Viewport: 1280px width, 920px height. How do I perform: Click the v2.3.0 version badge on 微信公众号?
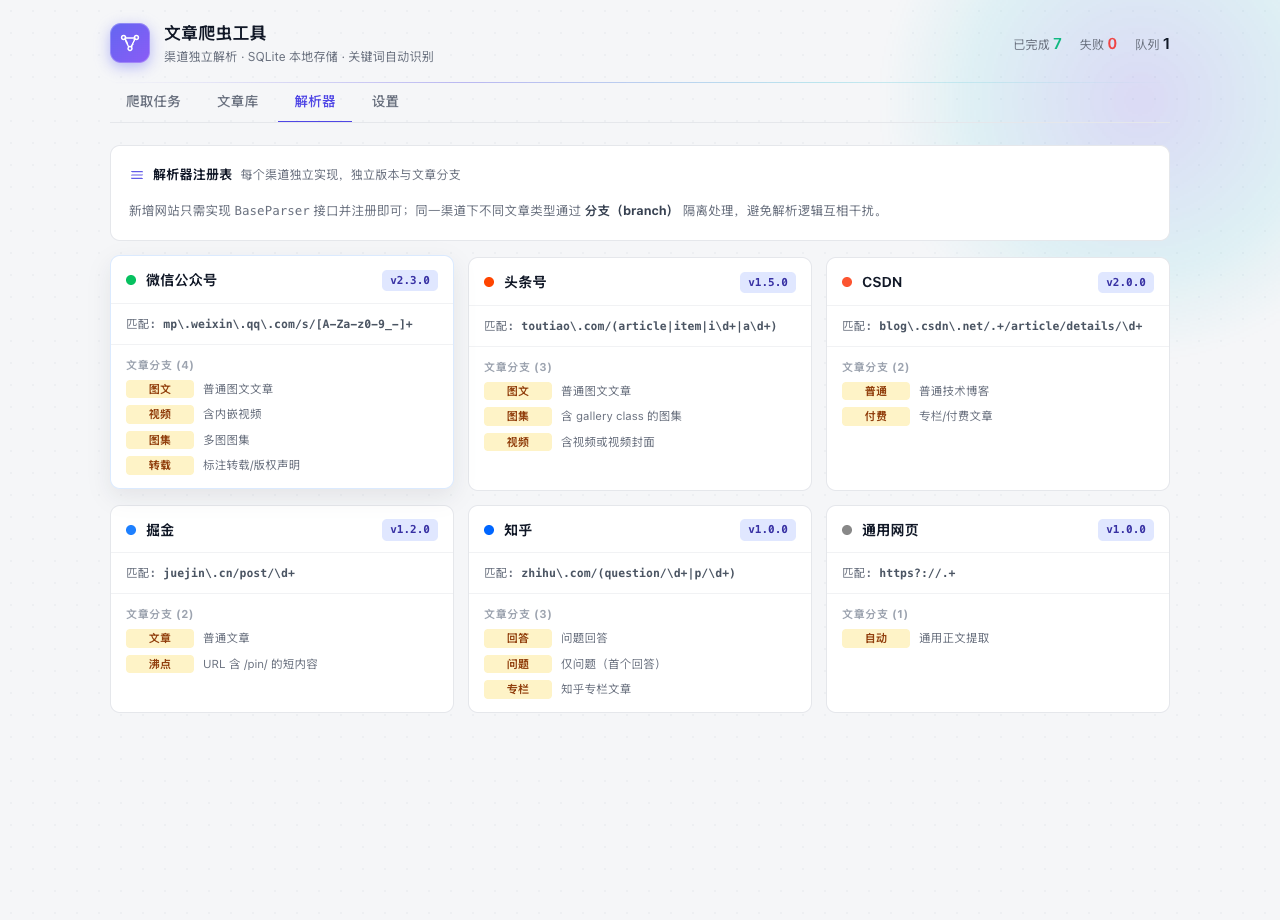[410, 280]
